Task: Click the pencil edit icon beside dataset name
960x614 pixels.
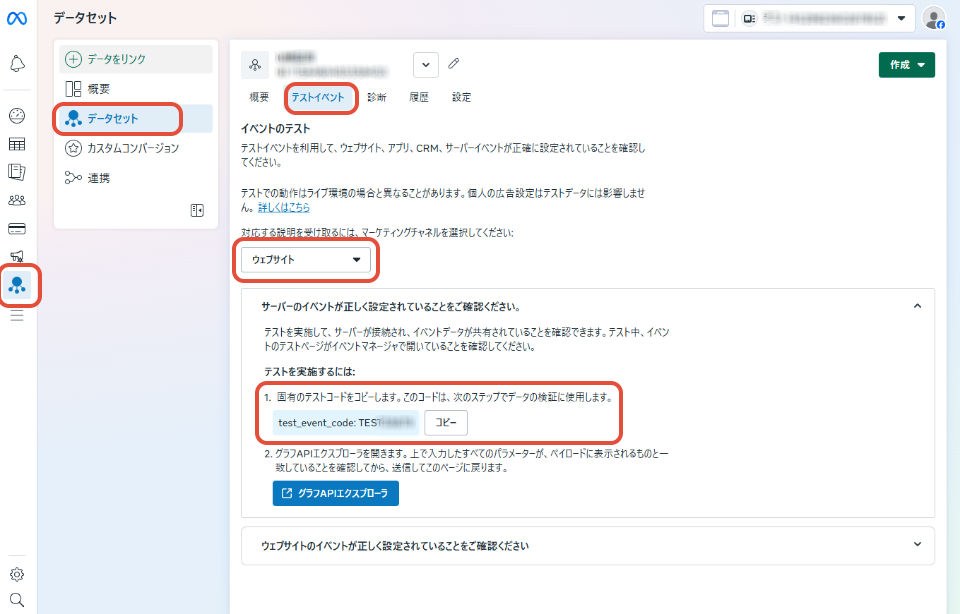Action: click(454, 64)
